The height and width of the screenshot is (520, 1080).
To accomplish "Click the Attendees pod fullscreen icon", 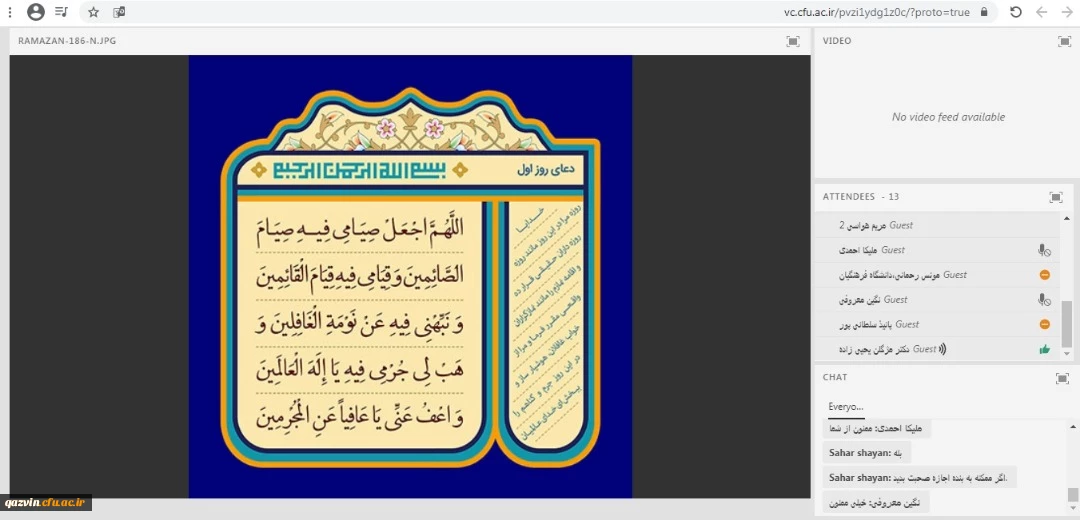I will point(1055,197).
